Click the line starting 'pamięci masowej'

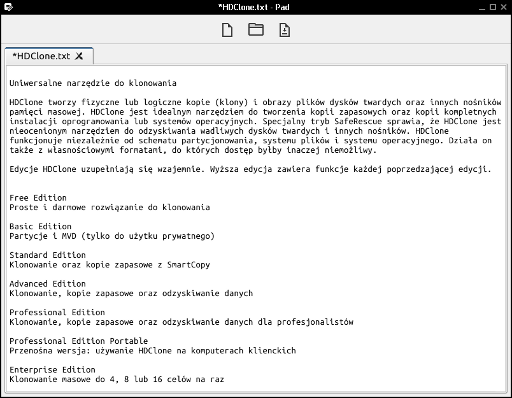[253, 112]
